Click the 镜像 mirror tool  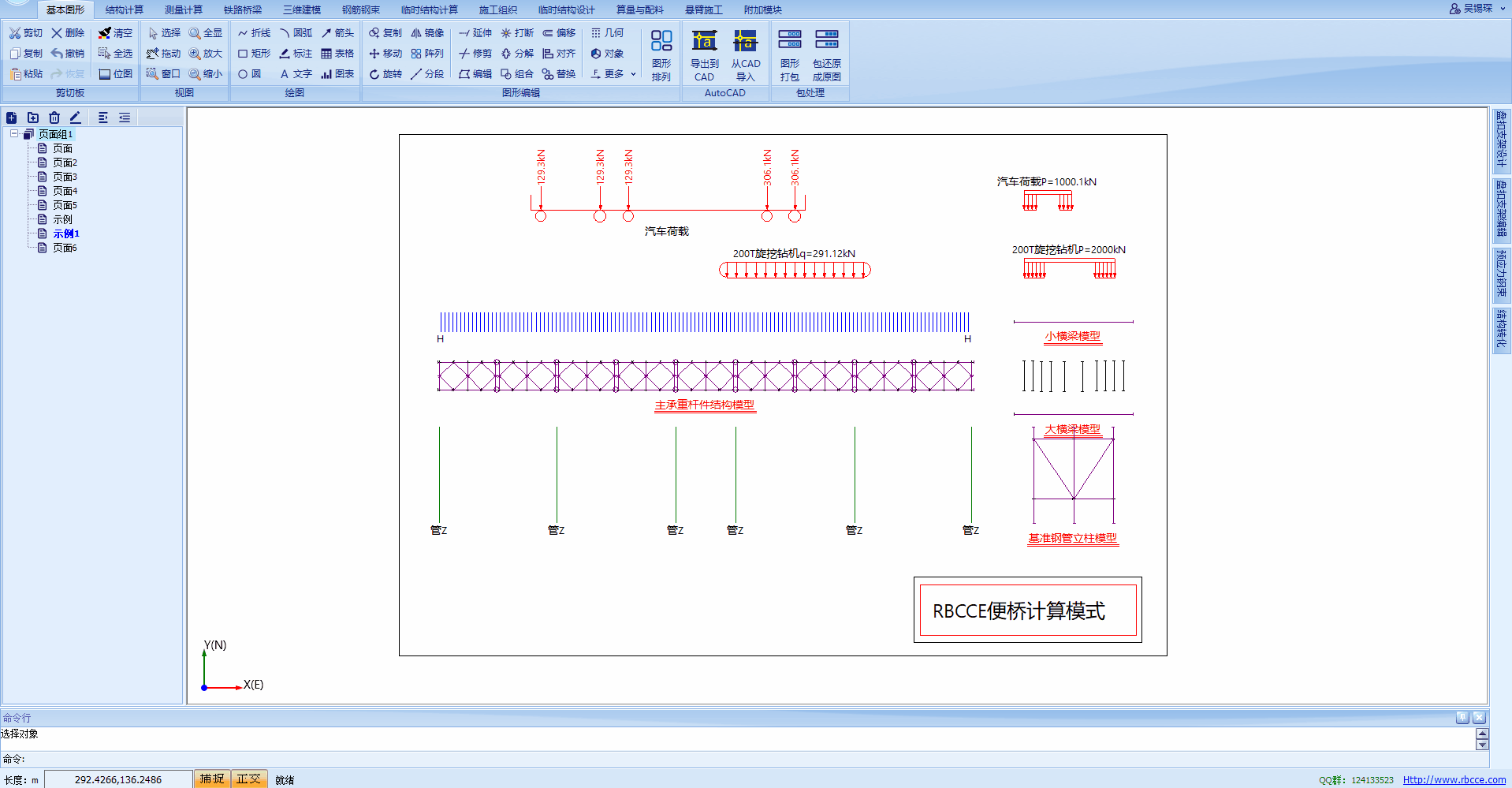point(427,33)
